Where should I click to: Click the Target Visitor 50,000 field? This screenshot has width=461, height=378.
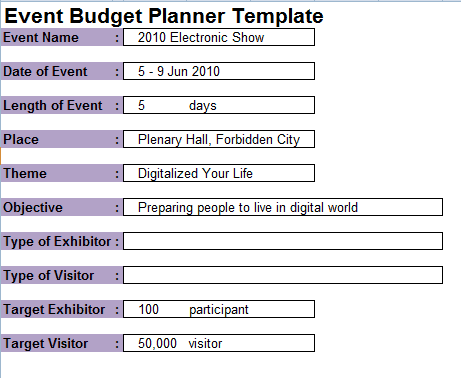pos(219,343)
